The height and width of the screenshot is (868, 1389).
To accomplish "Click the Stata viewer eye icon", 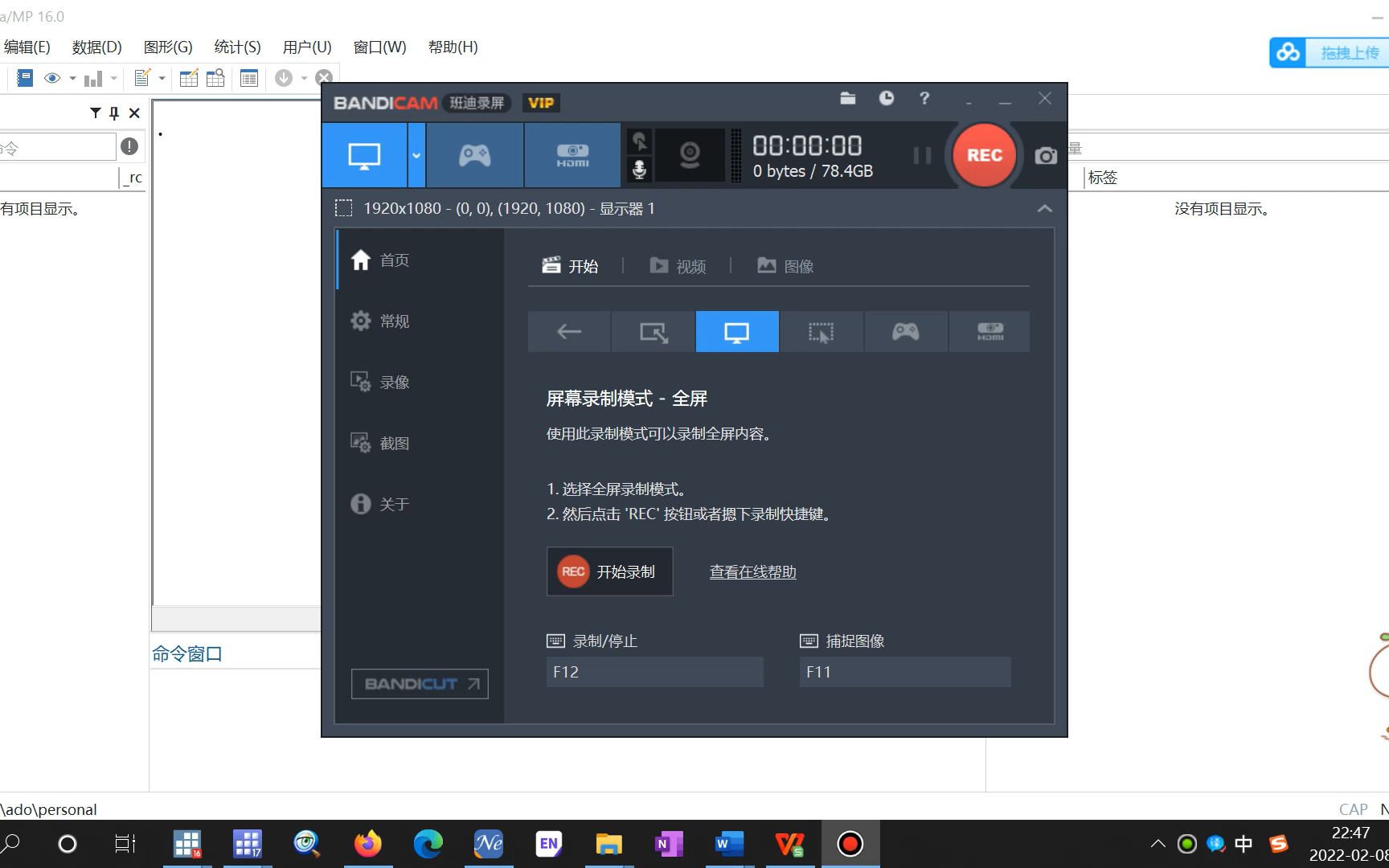I will pos(53,78).
